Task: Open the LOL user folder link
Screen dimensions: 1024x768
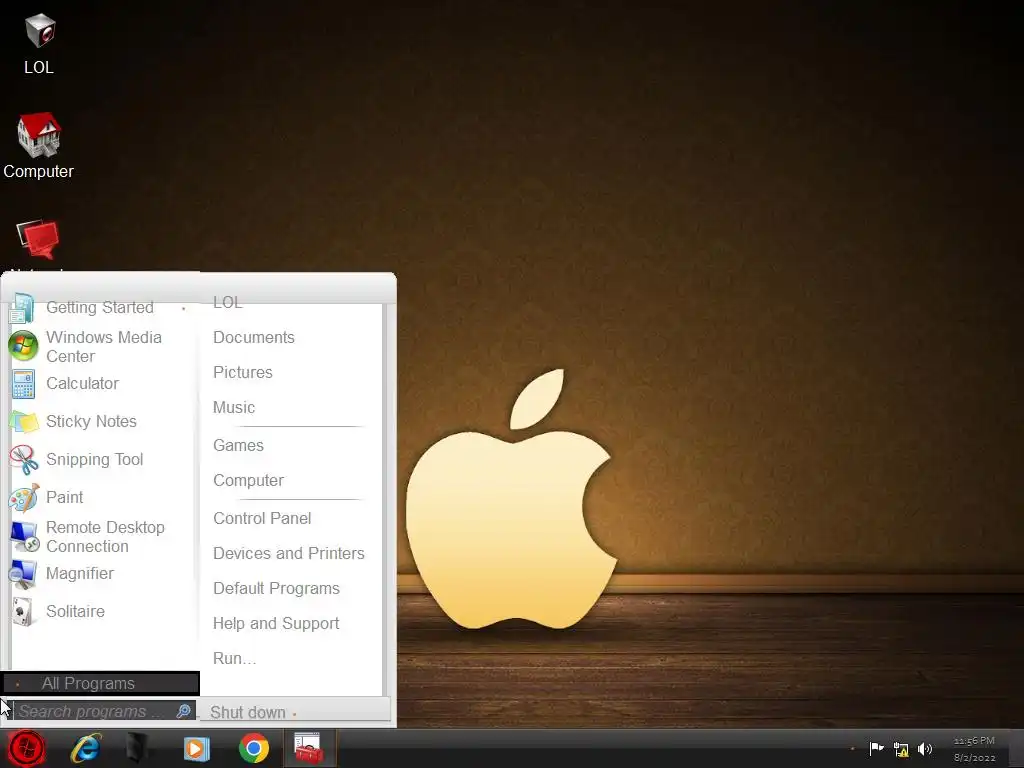Action: coord(227,302)
